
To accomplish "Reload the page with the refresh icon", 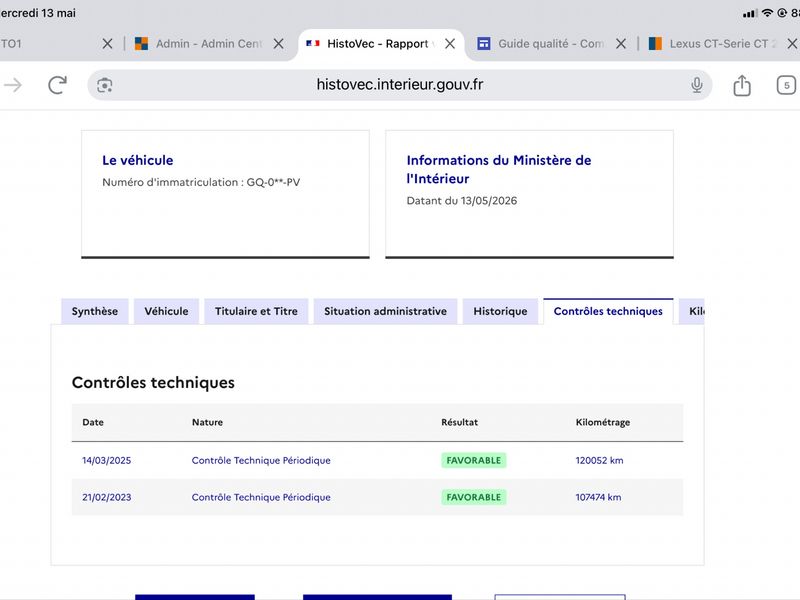I will (x=57, y=85).
